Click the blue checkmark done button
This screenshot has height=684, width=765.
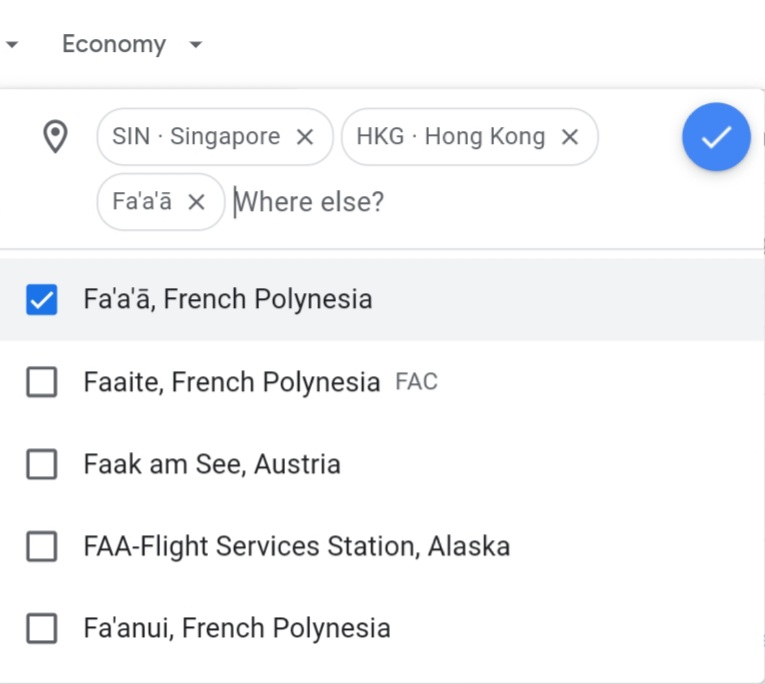(x=716, y=137)
